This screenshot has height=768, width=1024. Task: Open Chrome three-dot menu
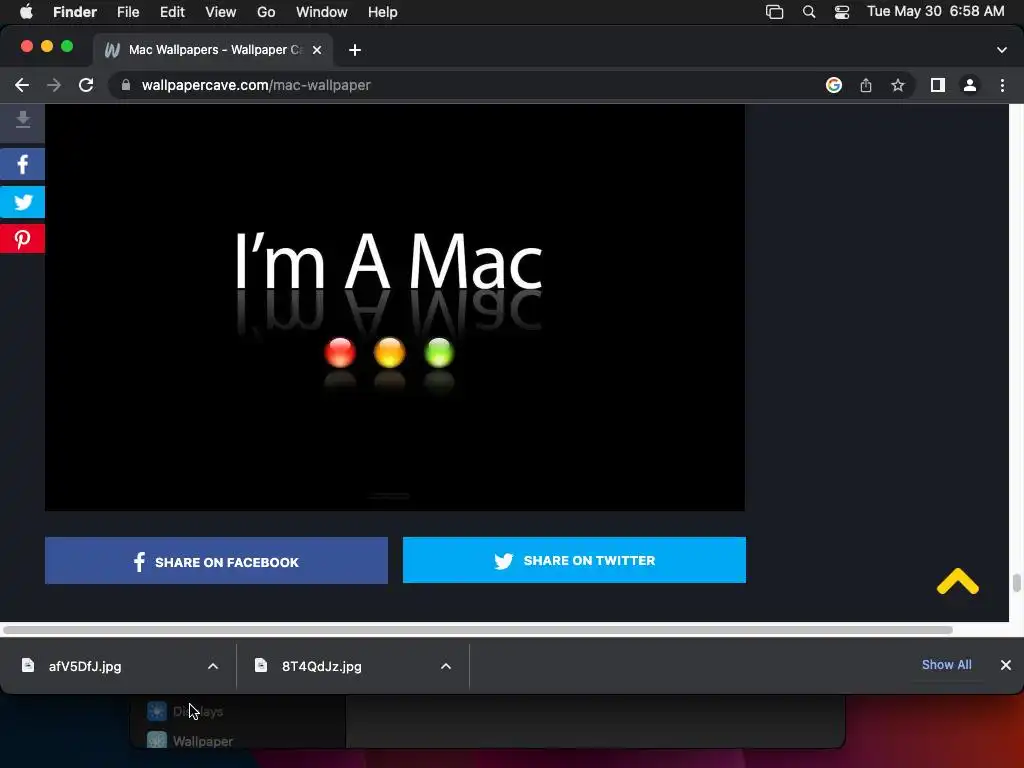(x=1002, y=86)
